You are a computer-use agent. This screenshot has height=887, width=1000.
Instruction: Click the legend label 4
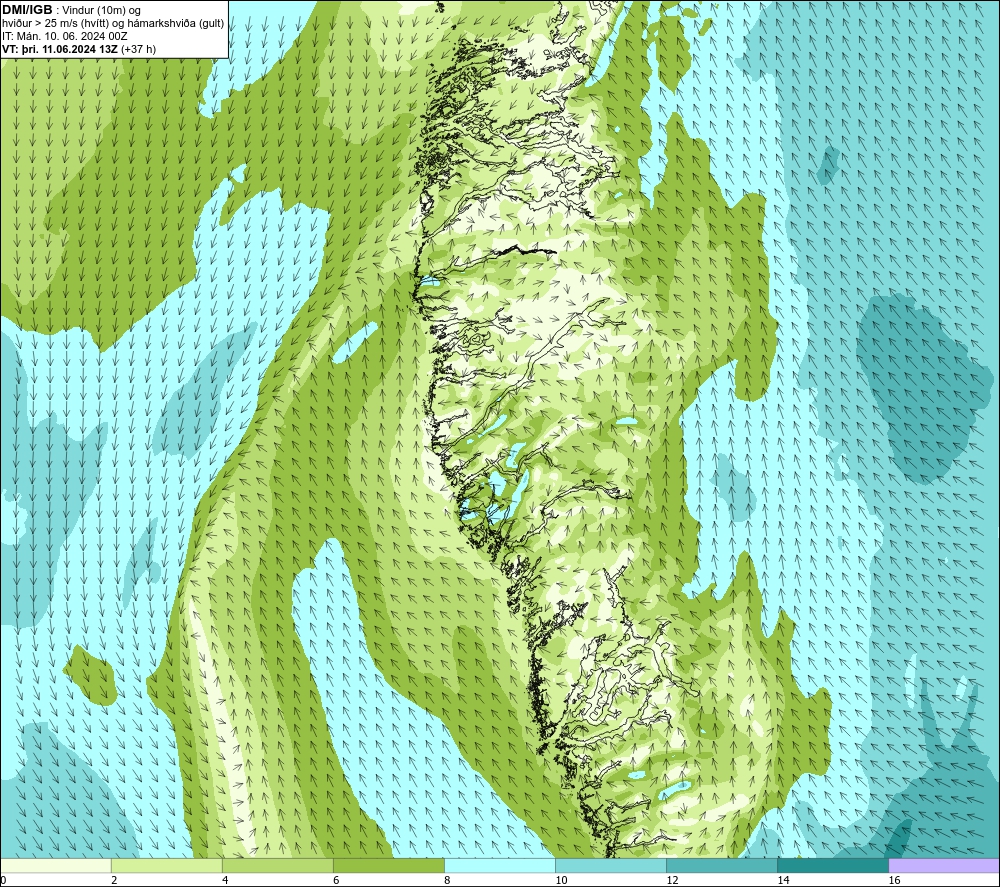coord(225,880)
